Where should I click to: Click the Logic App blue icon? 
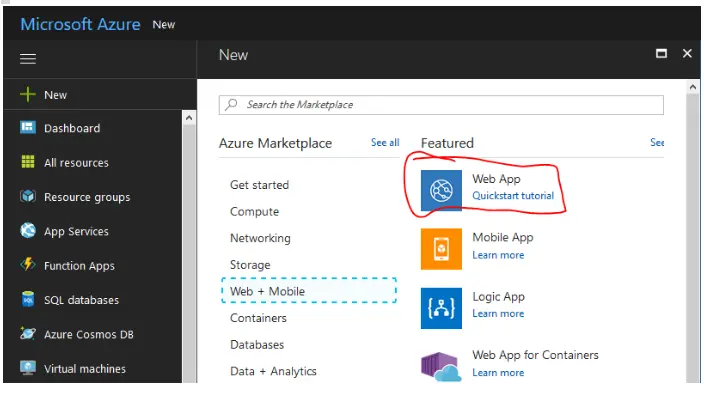coord(441,308)
